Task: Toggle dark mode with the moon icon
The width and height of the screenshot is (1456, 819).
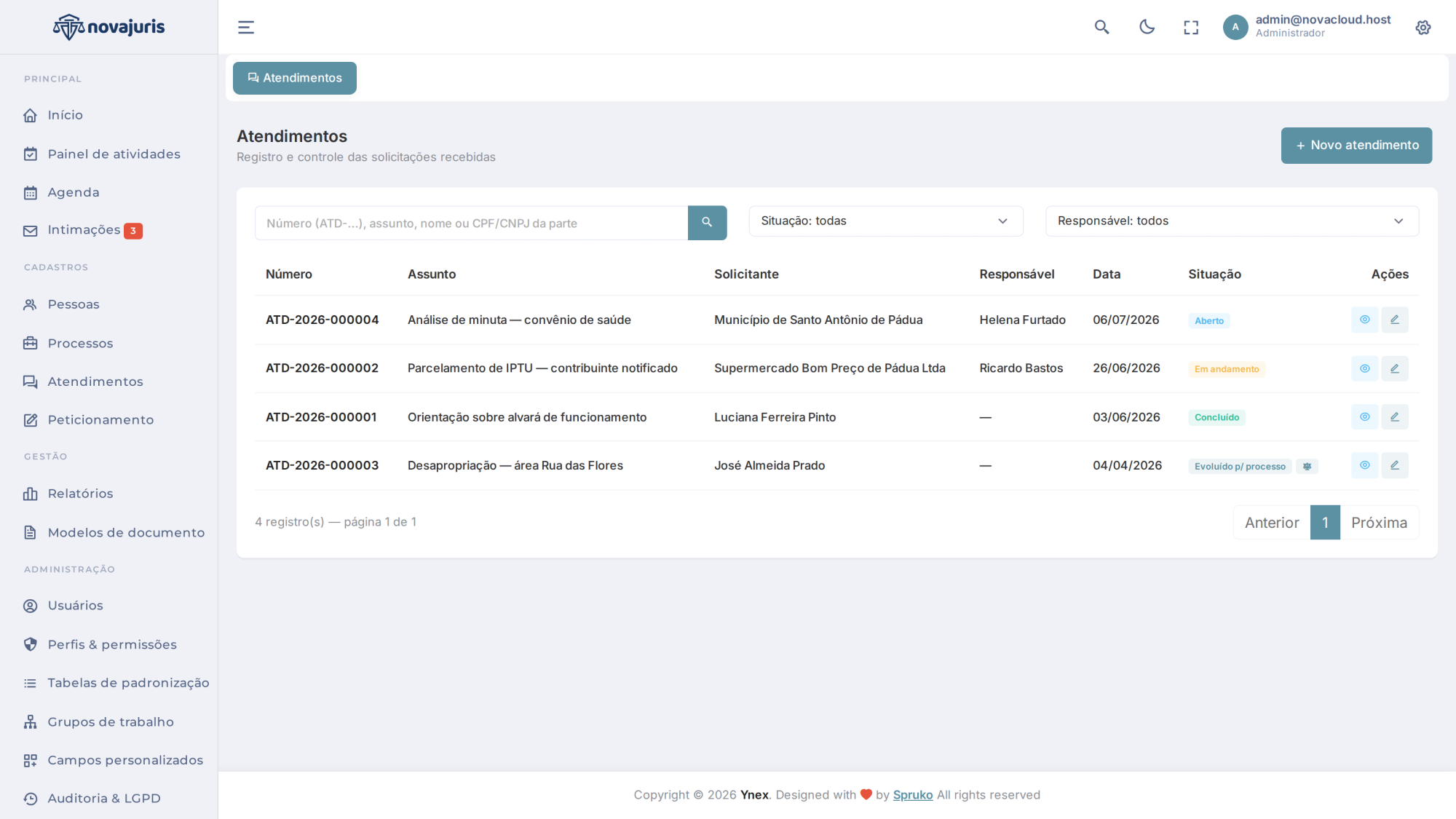Action: (1147, 27)
